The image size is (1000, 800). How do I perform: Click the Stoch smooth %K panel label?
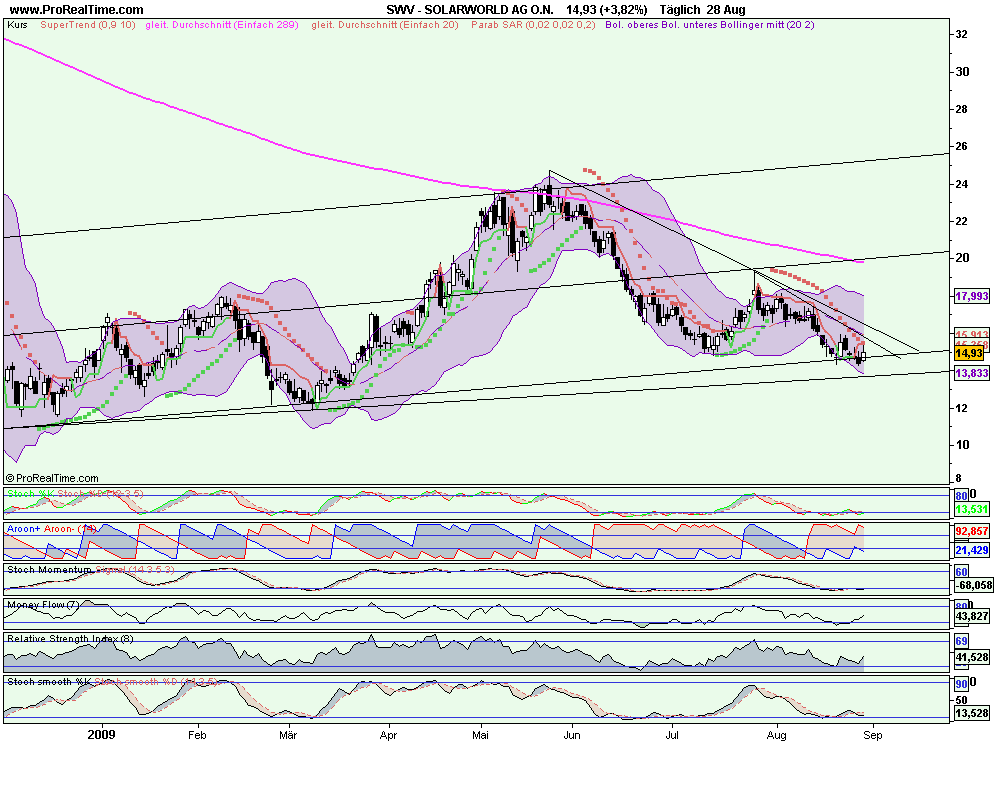tap(49, 682)
